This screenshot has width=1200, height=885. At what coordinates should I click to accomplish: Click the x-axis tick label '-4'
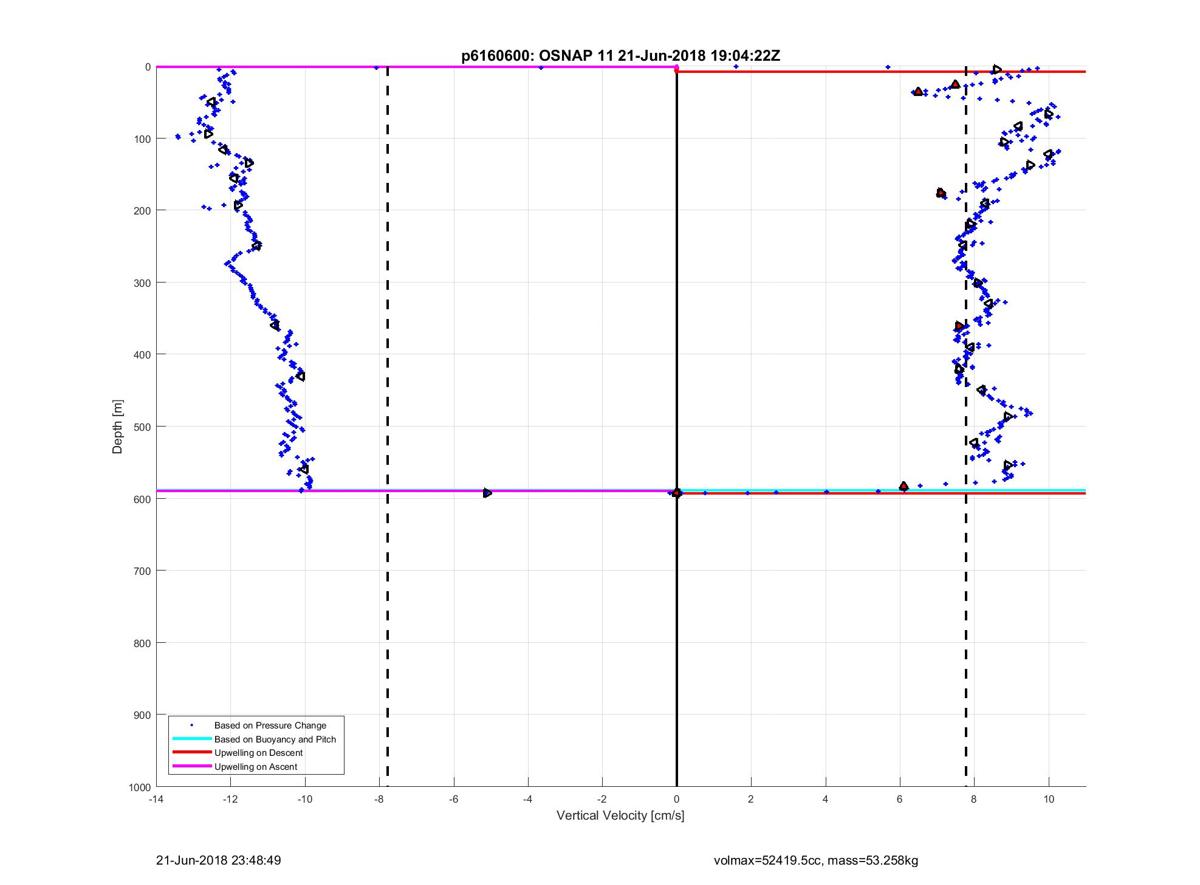click(528, 799)
